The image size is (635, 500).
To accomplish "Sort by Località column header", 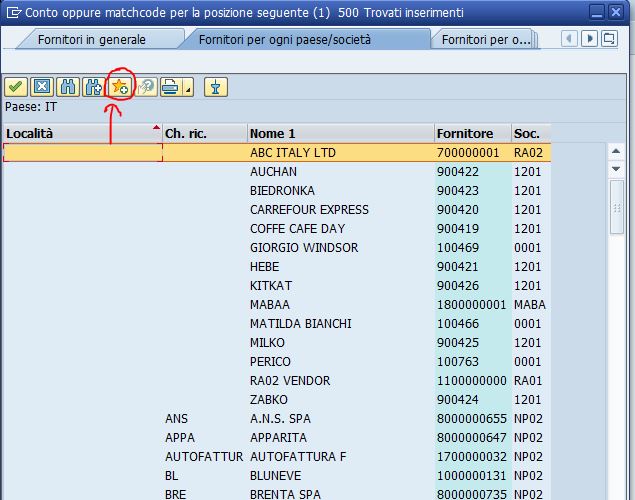I will tap(83, 134).
